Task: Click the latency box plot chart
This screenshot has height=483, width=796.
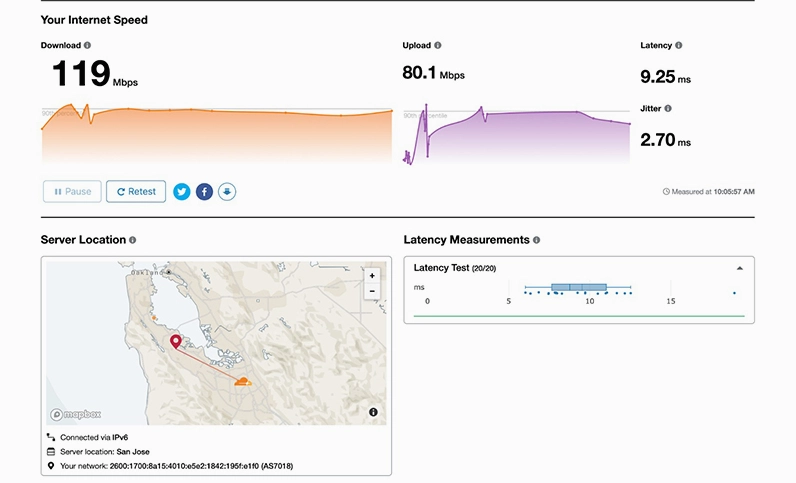Action: (x=579, y=288)
